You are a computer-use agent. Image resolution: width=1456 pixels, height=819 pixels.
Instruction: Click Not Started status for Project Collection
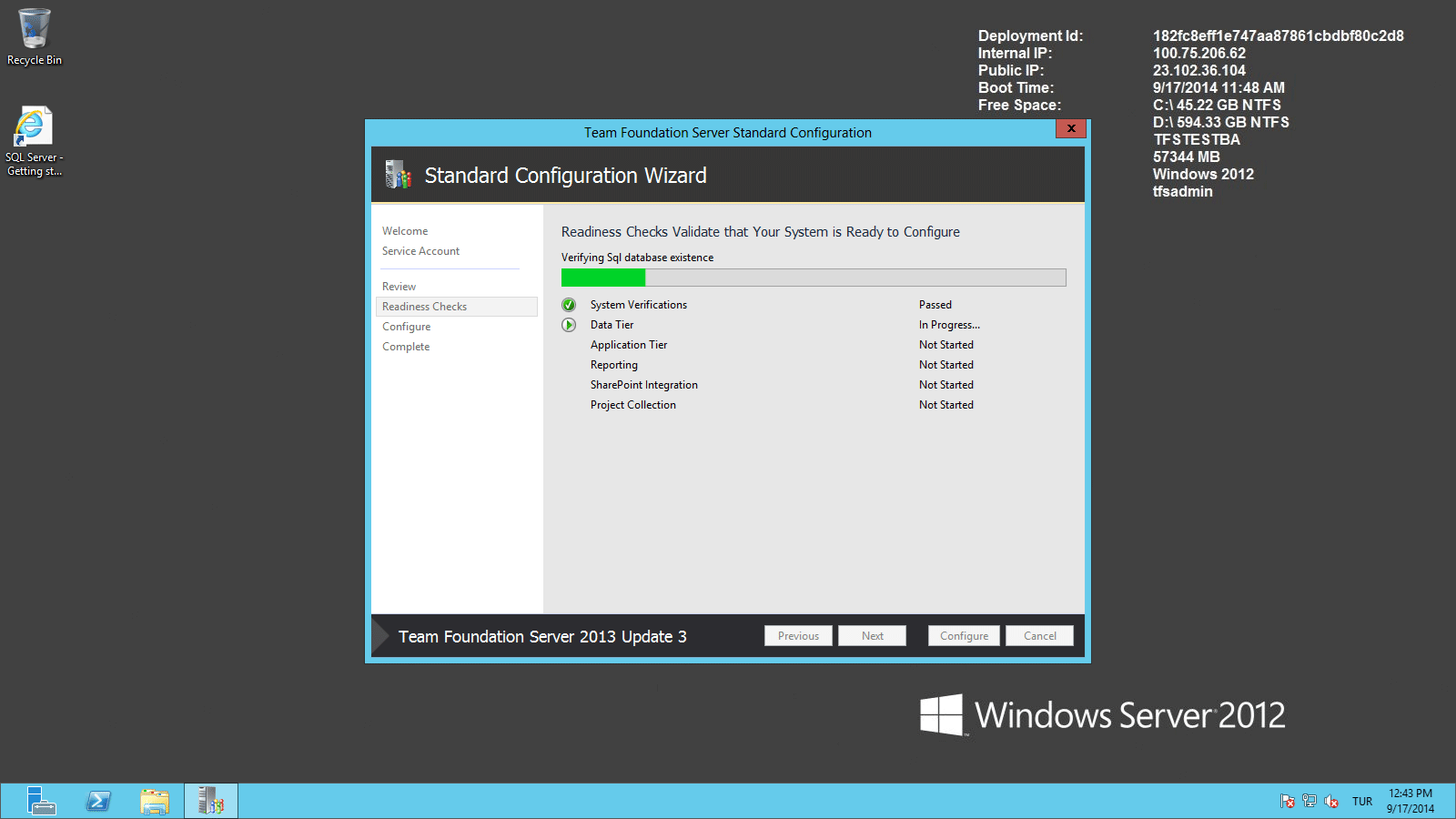(x=946, y=405)
